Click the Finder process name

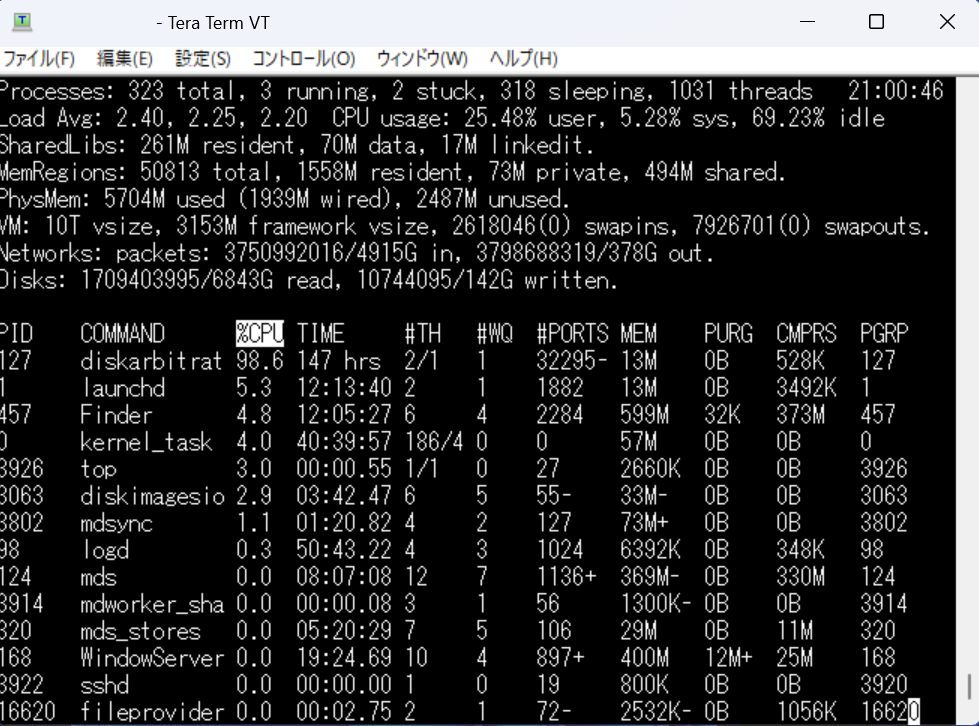[116, 415]
